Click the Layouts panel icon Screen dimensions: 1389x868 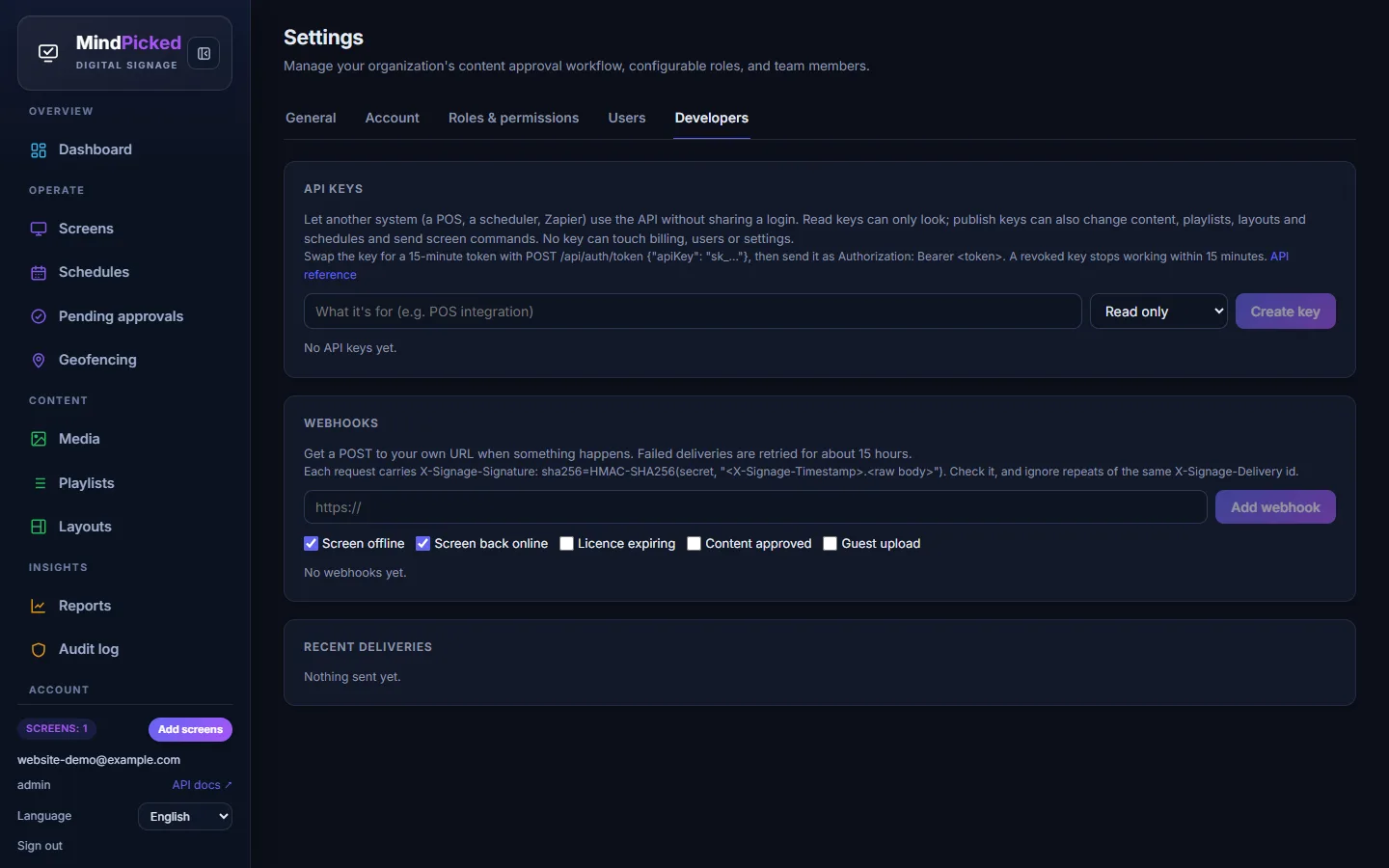click(x=39, y=527)
